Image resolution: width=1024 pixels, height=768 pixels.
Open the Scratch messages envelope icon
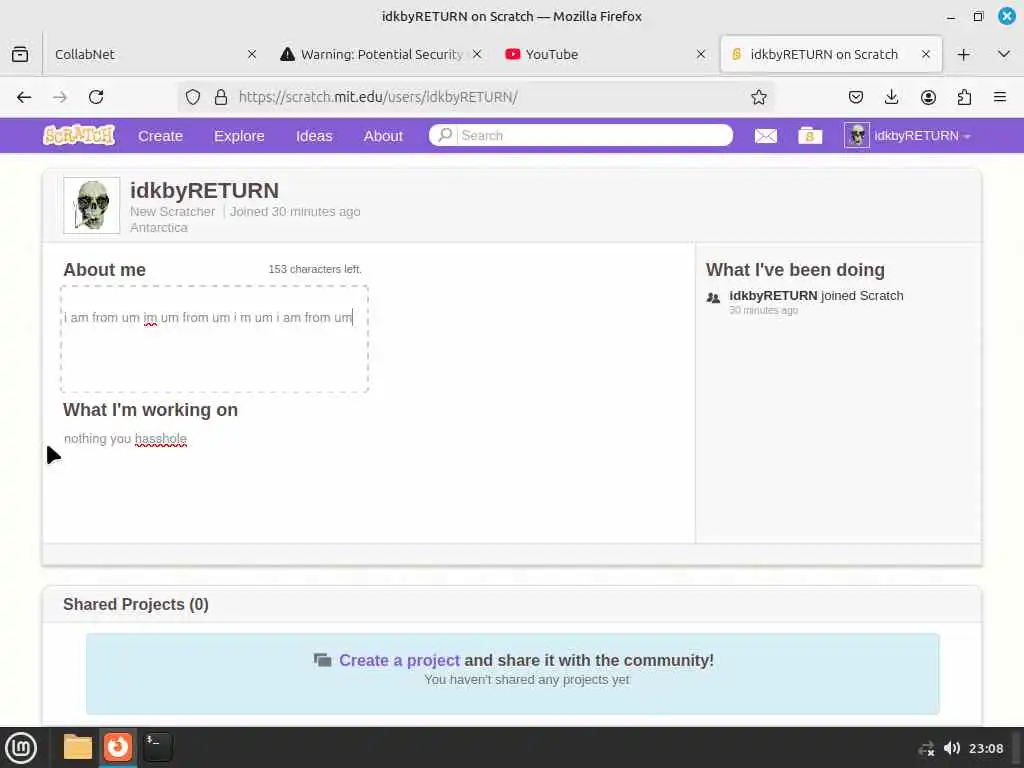click(765, 135)
